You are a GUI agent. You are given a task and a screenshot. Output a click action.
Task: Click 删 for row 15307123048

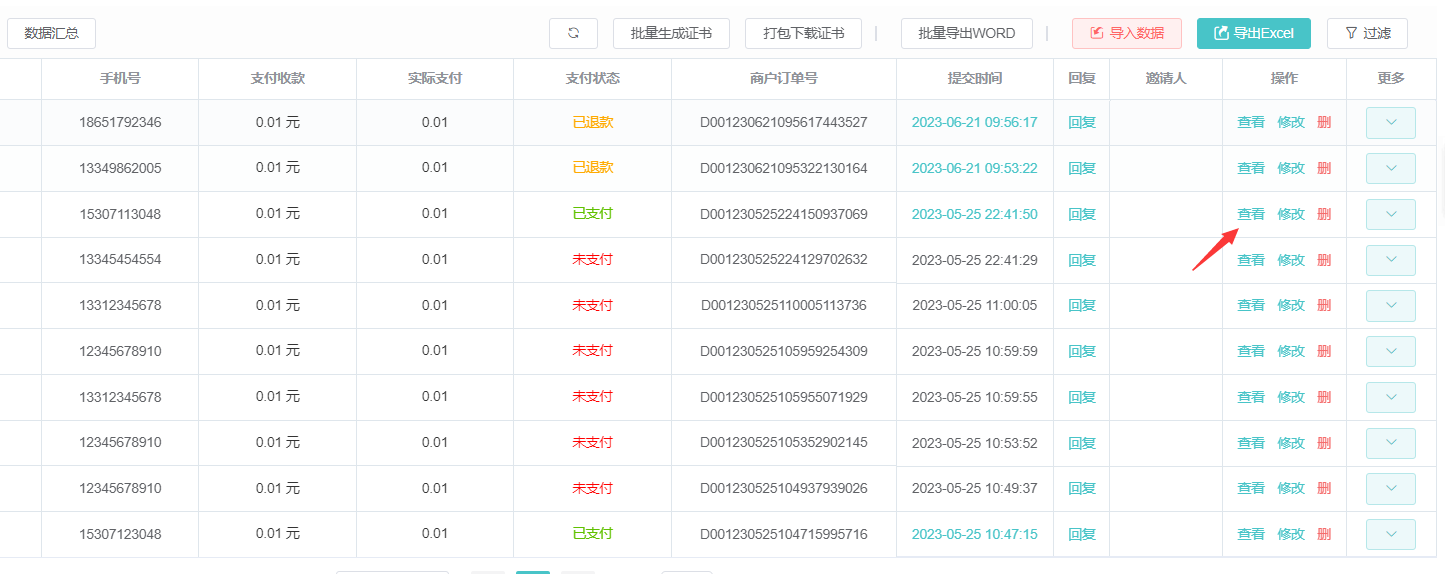(x=1324, y=534)
